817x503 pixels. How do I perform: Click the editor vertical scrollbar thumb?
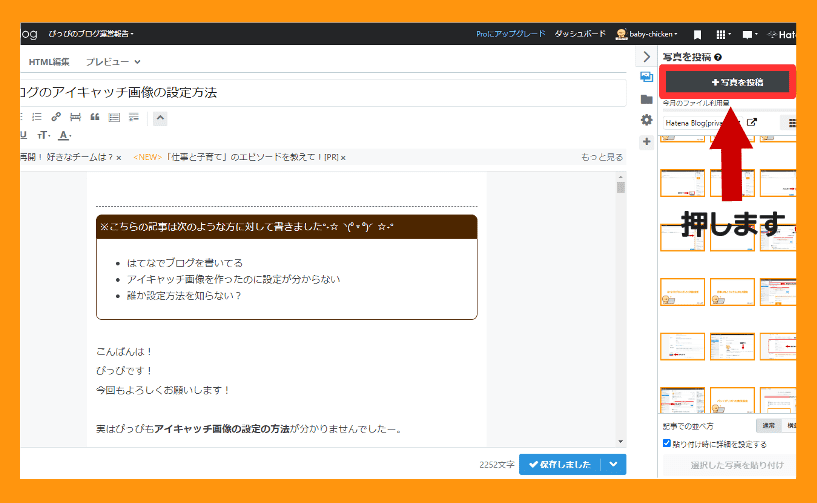pos(620,186)
